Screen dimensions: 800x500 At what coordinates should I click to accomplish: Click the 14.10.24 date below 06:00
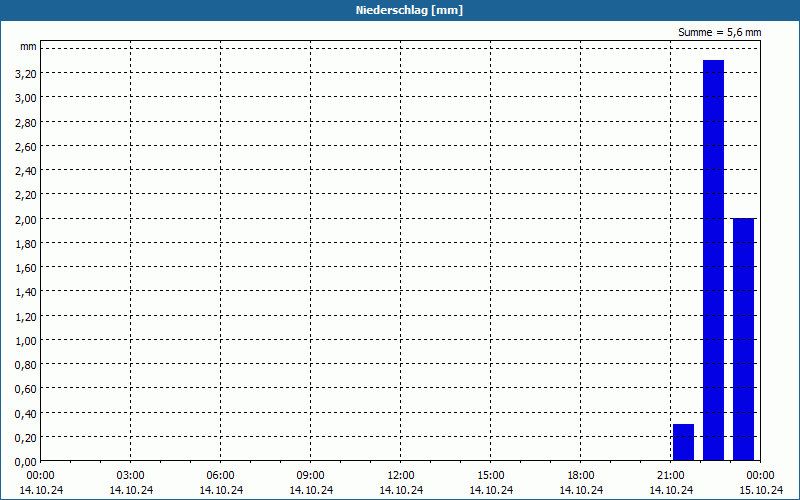coord(221,490)
